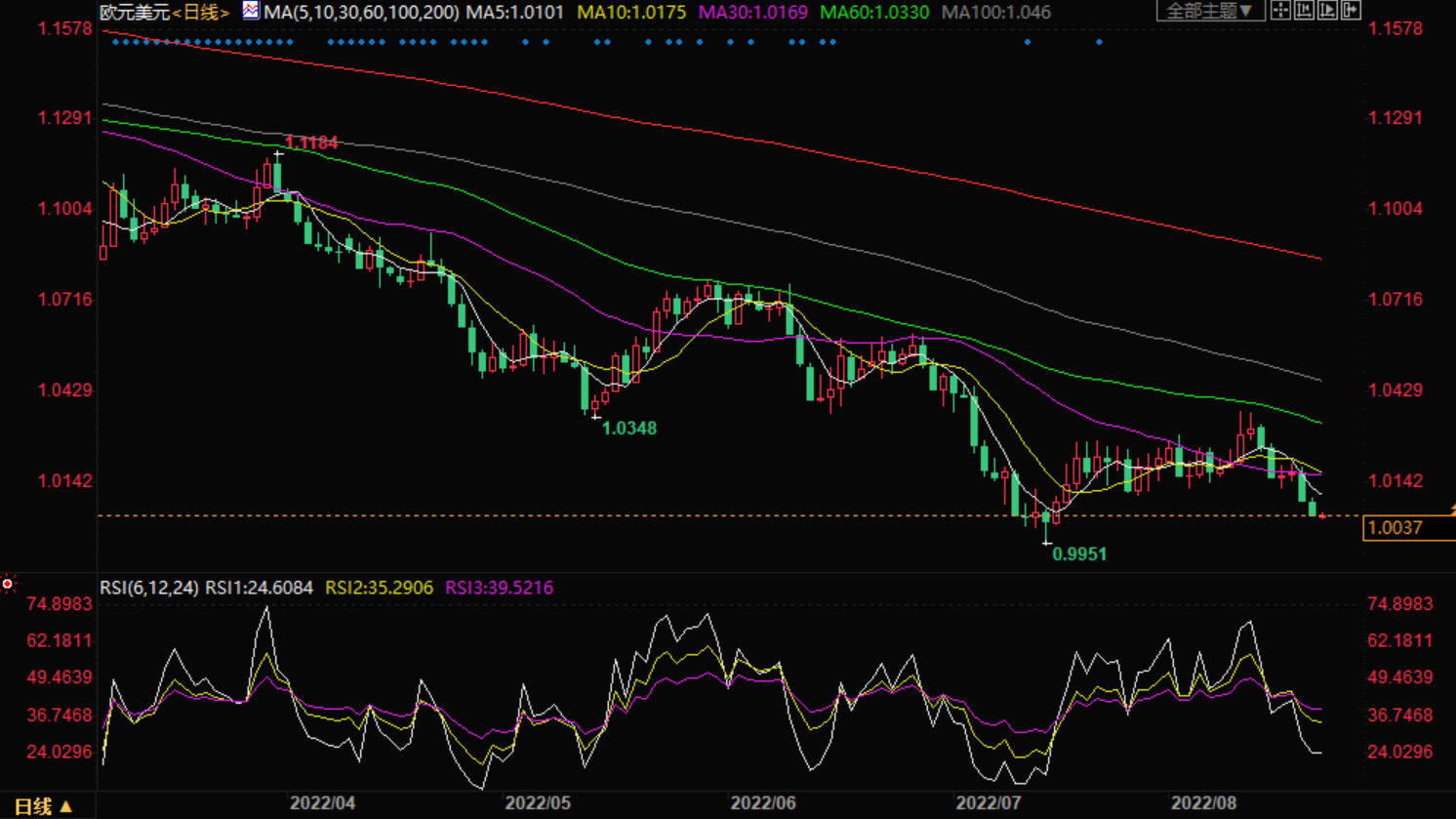
Task: Click the 0.9951 low price marker
Action: tap(1079, 554)
